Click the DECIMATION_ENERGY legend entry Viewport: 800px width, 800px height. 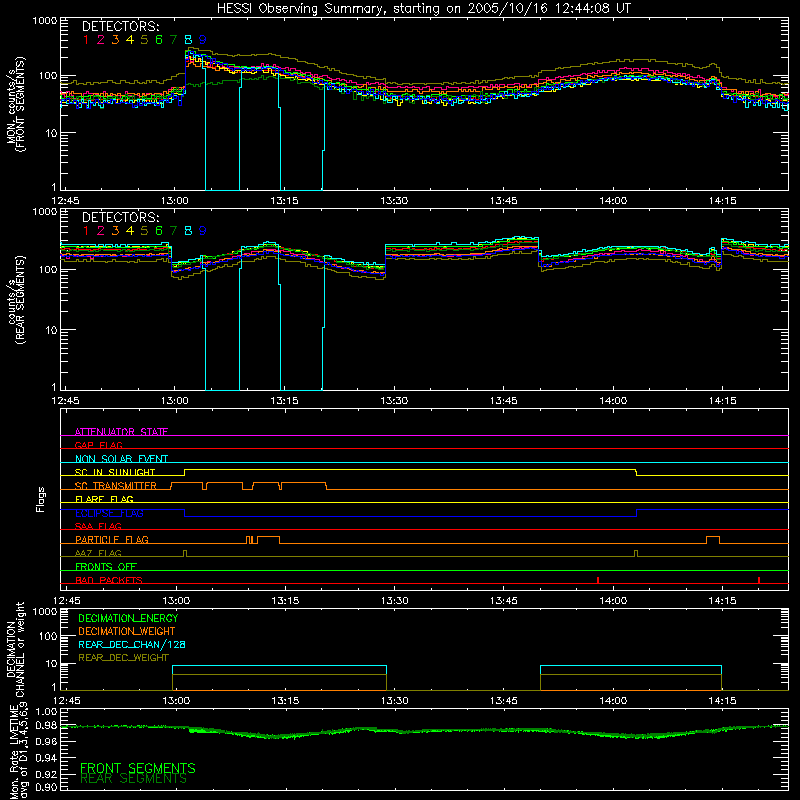(128, 618)
